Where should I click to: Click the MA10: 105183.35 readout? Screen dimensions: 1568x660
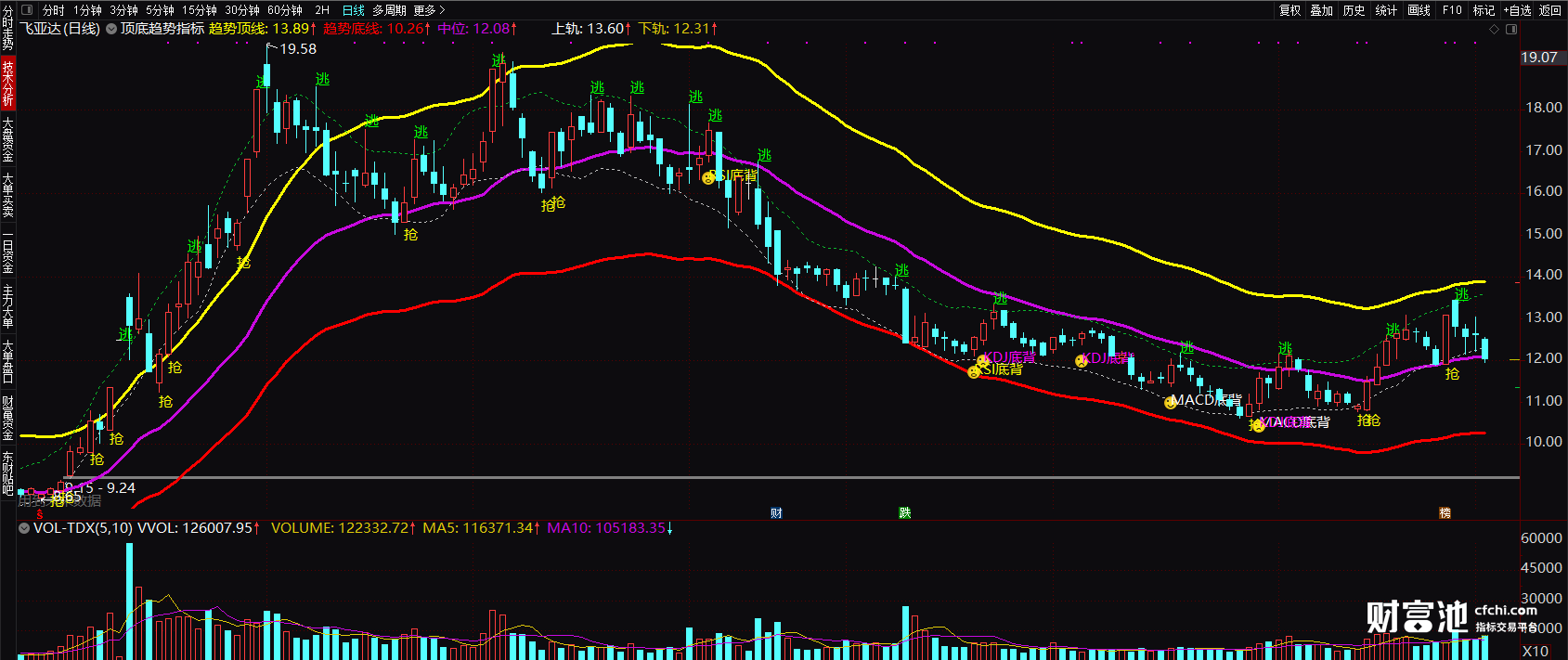tap(610, 528)
